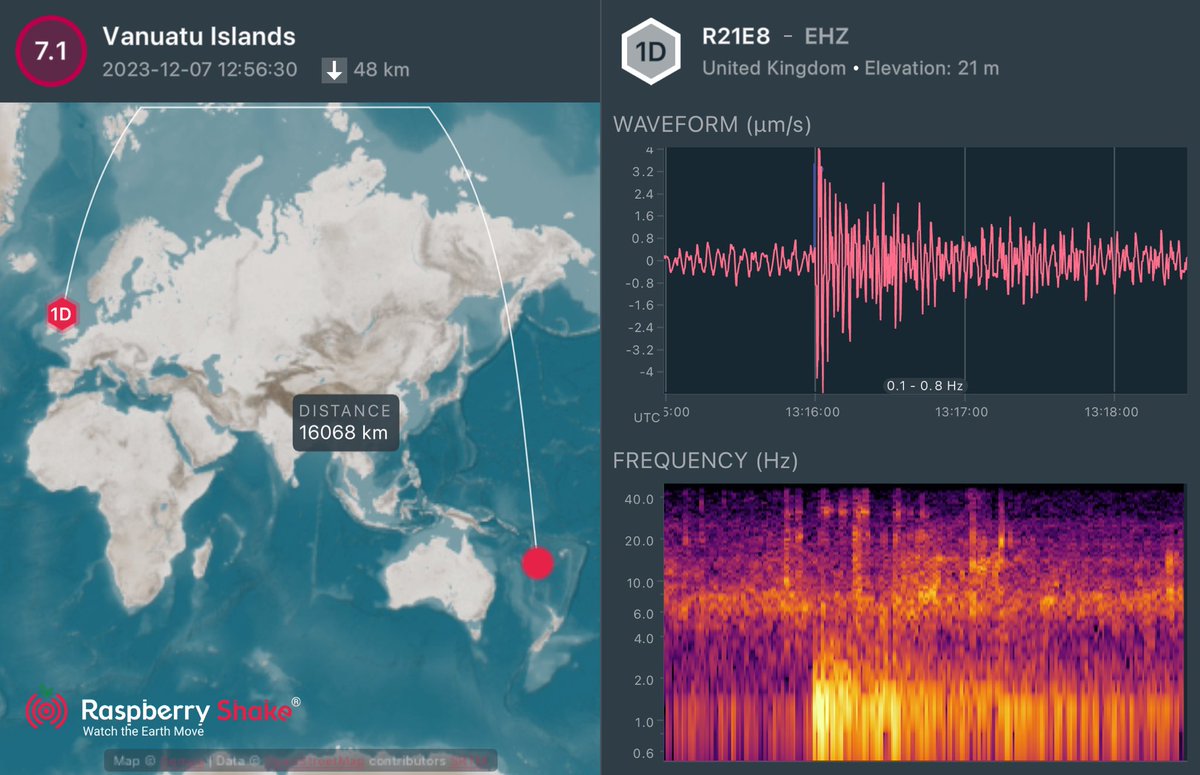1200x775 pixels.
Task: Click the event time 2023-12-07 12:56:30
Action: coord(199,70)
